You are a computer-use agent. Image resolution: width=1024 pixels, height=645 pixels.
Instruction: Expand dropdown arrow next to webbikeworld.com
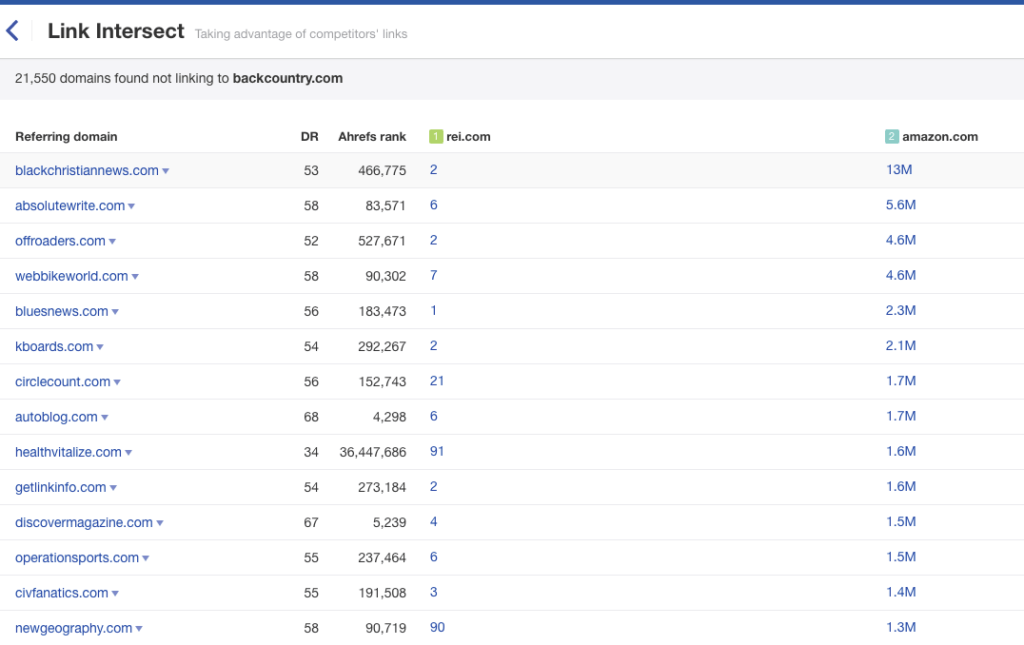[x=135, y=277]
